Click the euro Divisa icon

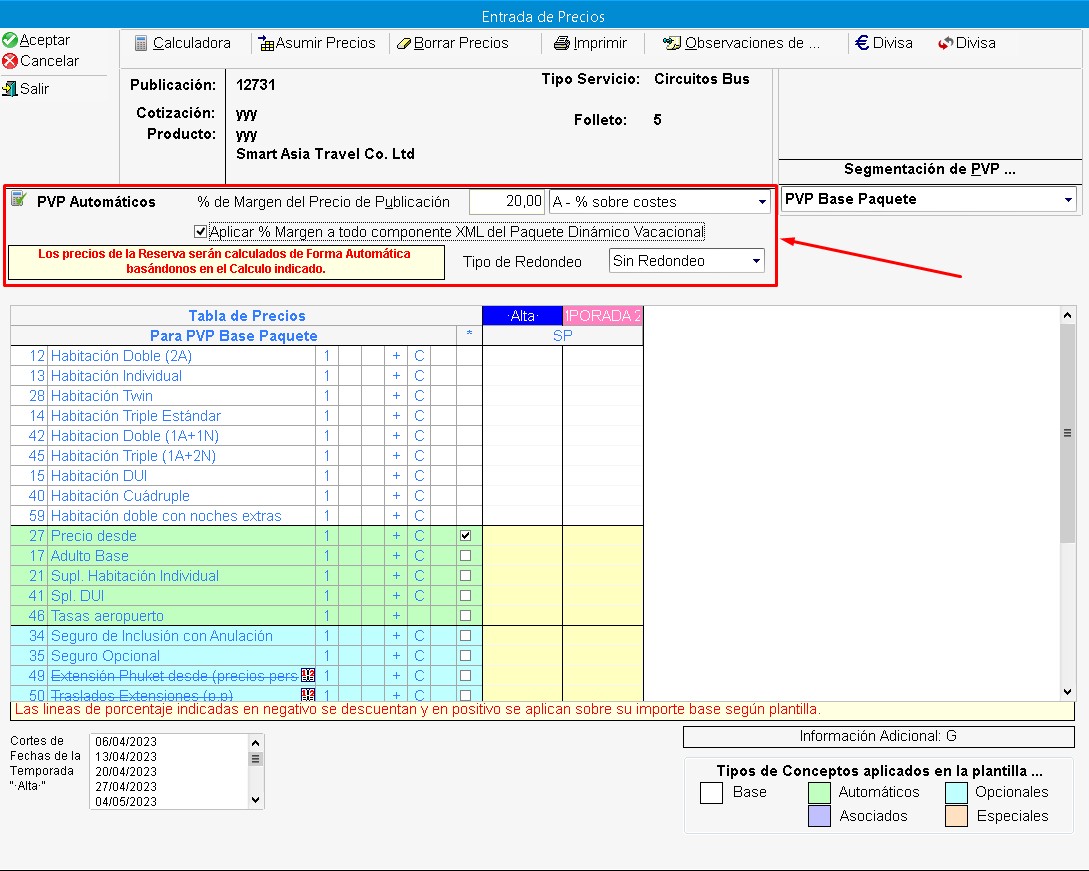(x=862, y=43)
